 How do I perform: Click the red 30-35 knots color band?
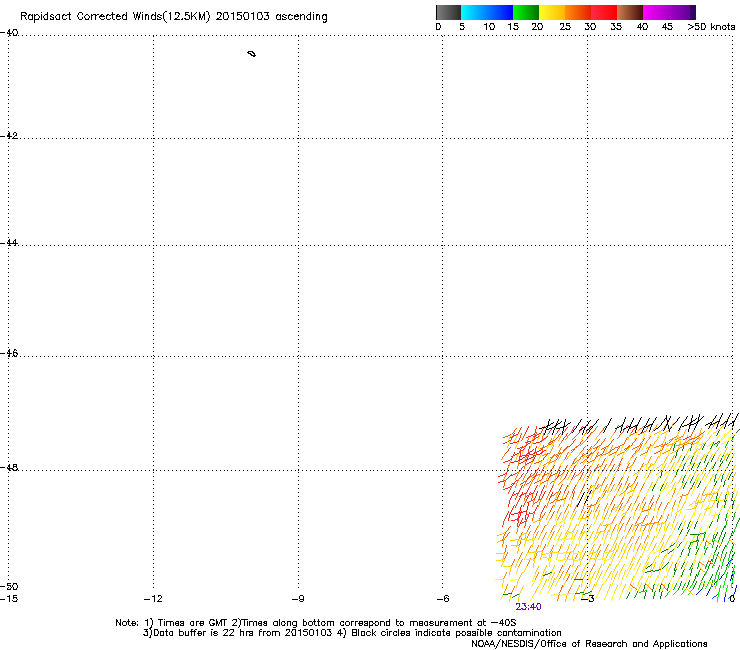[x=604, y=12]
